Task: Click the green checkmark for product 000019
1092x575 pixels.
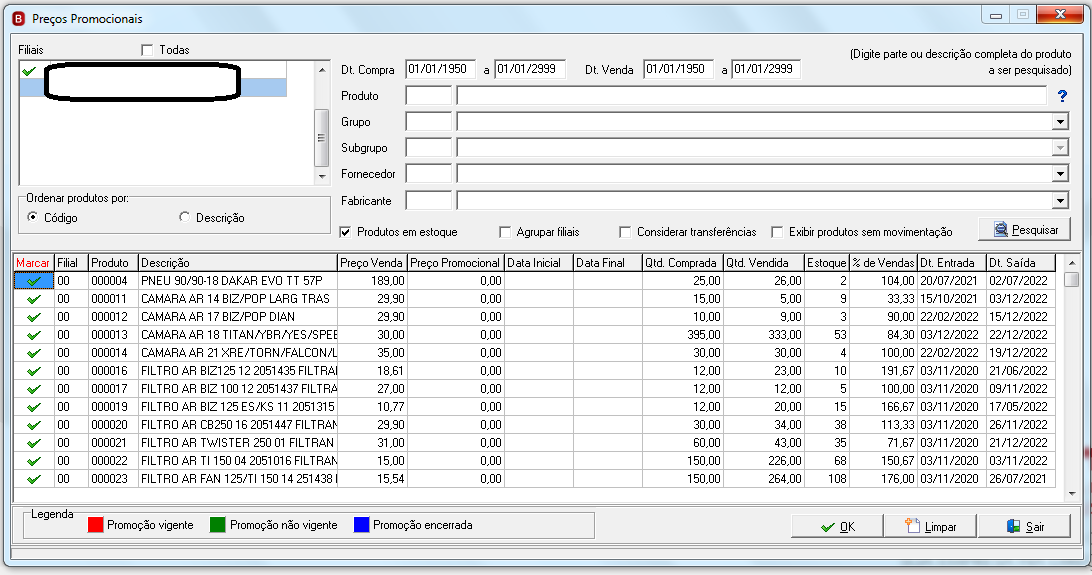Action: click(34, 407)
